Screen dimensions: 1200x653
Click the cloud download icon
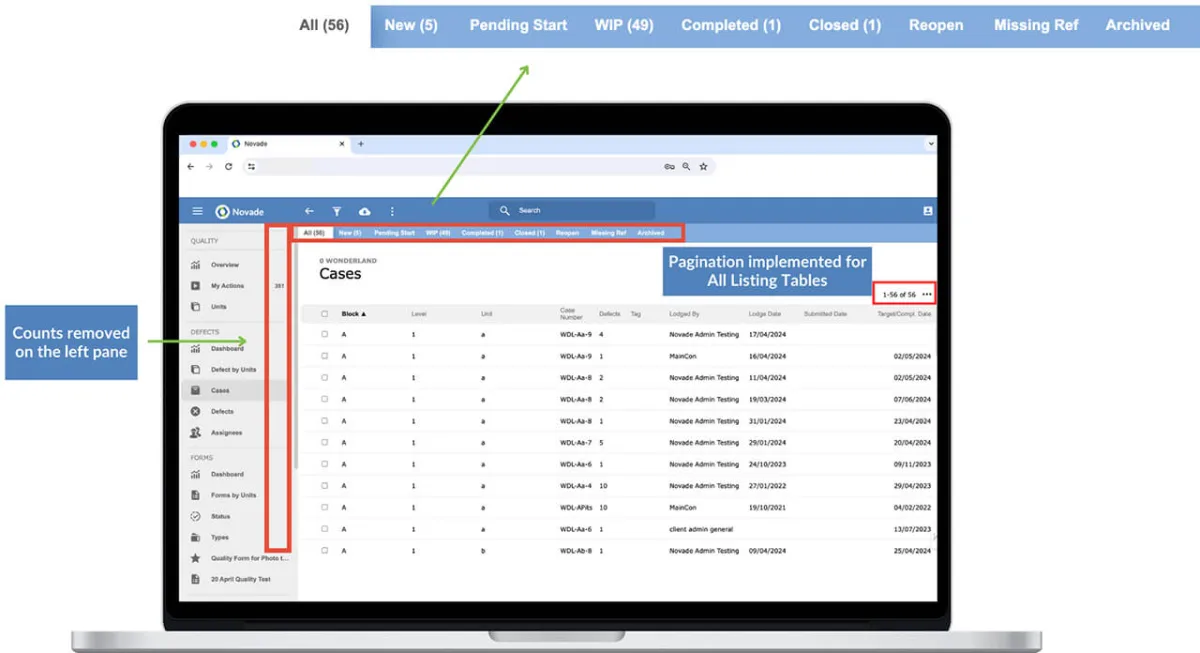click(x=364, y=211)
